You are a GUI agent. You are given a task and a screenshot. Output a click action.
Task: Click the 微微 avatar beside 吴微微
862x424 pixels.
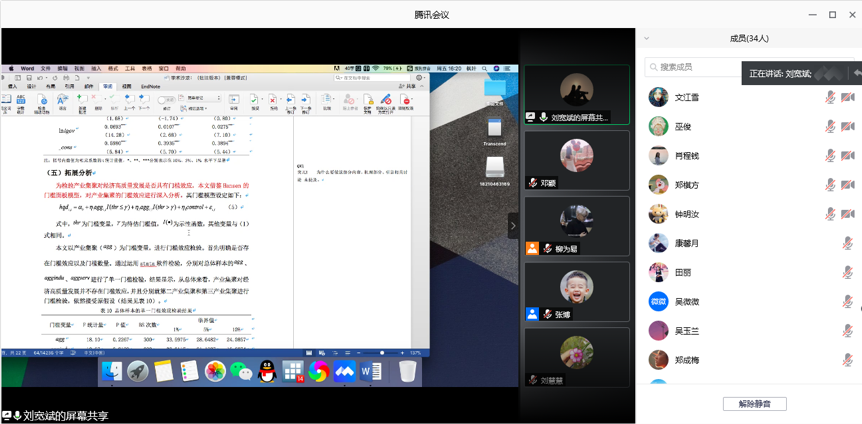(658, 301)
